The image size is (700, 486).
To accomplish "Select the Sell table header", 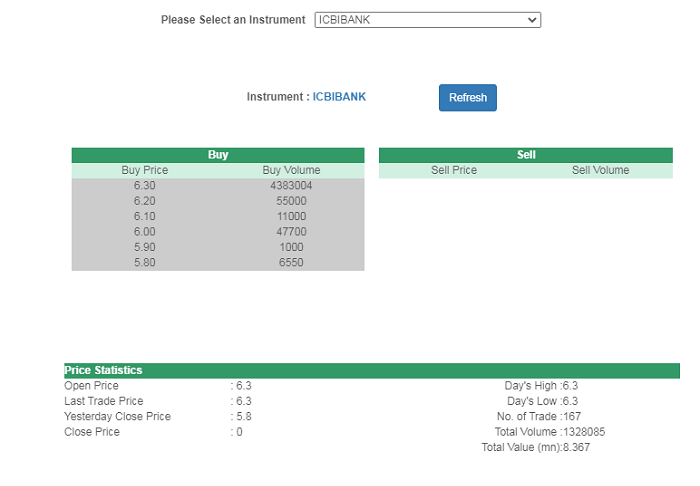I will (x=526, y=155).
